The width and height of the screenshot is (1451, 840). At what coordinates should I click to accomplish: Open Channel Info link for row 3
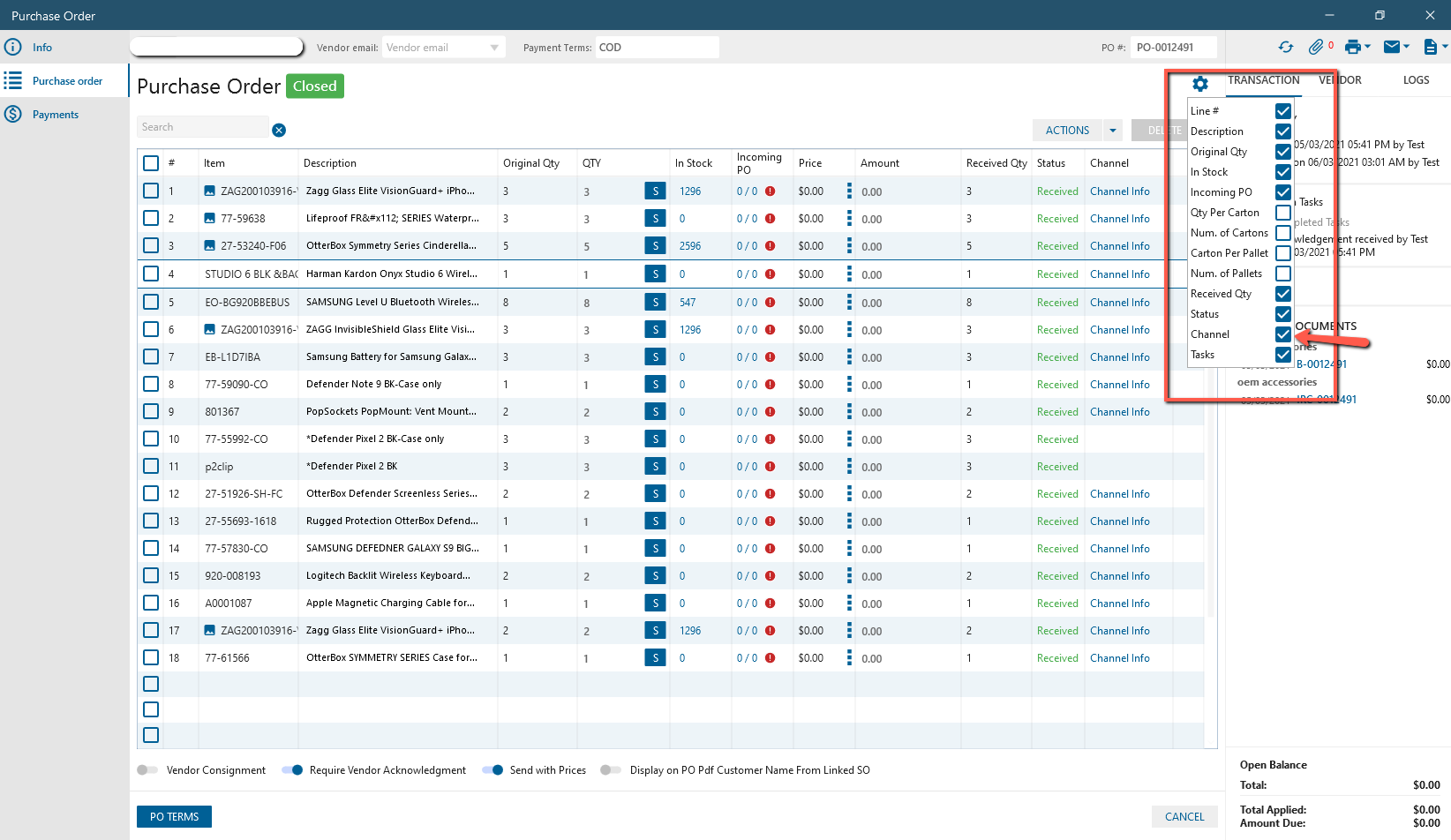coord(1119,246)
